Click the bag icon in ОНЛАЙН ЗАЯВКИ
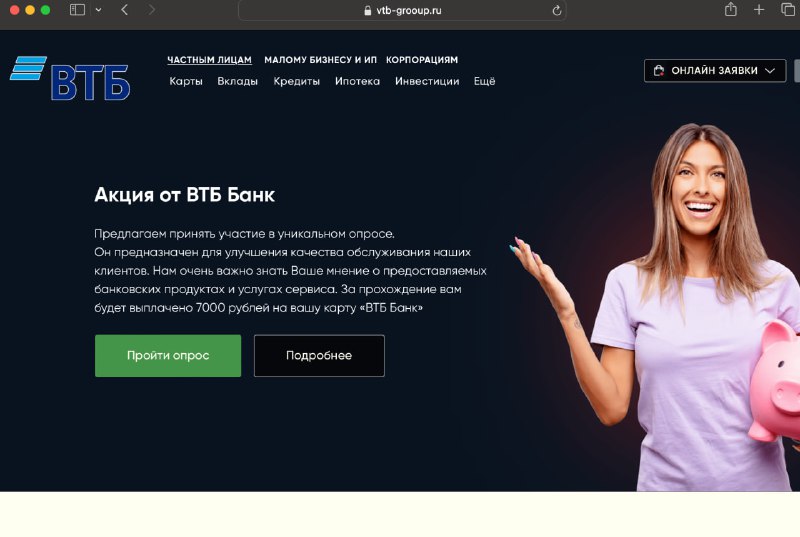The width and height of the screenshot is (800, 537). click(659, 70)
